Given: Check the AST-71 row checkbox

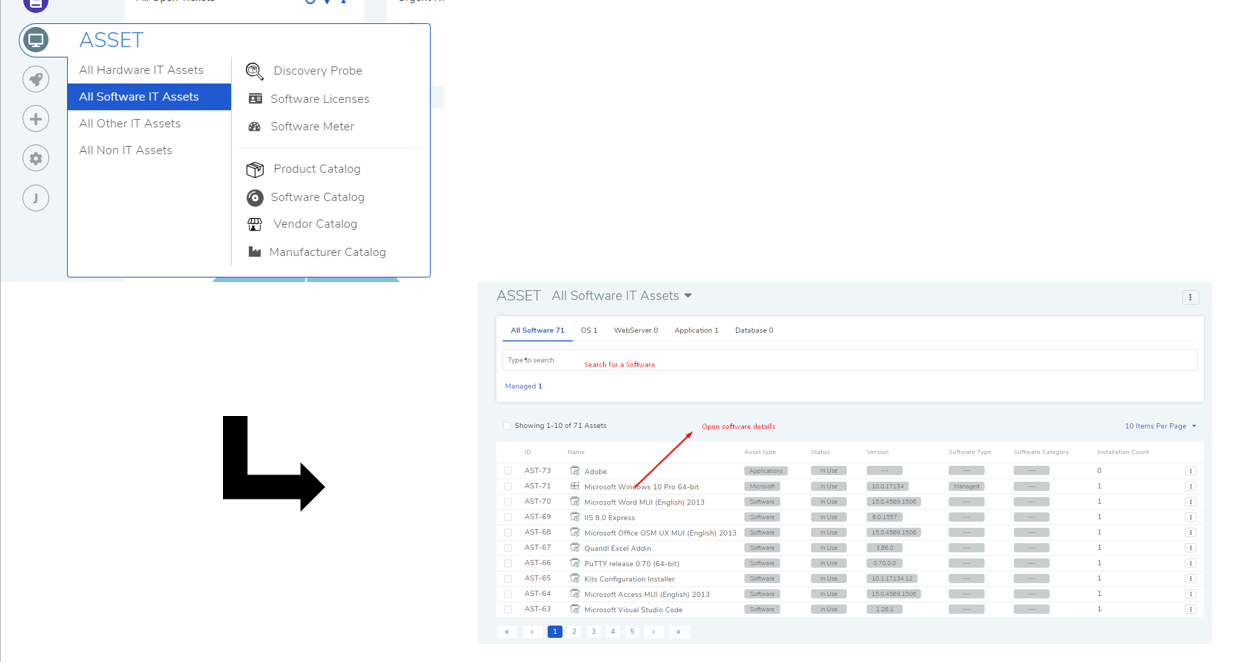Looking at the screenshot, I should pyautogui.click(x=508, y=486).
